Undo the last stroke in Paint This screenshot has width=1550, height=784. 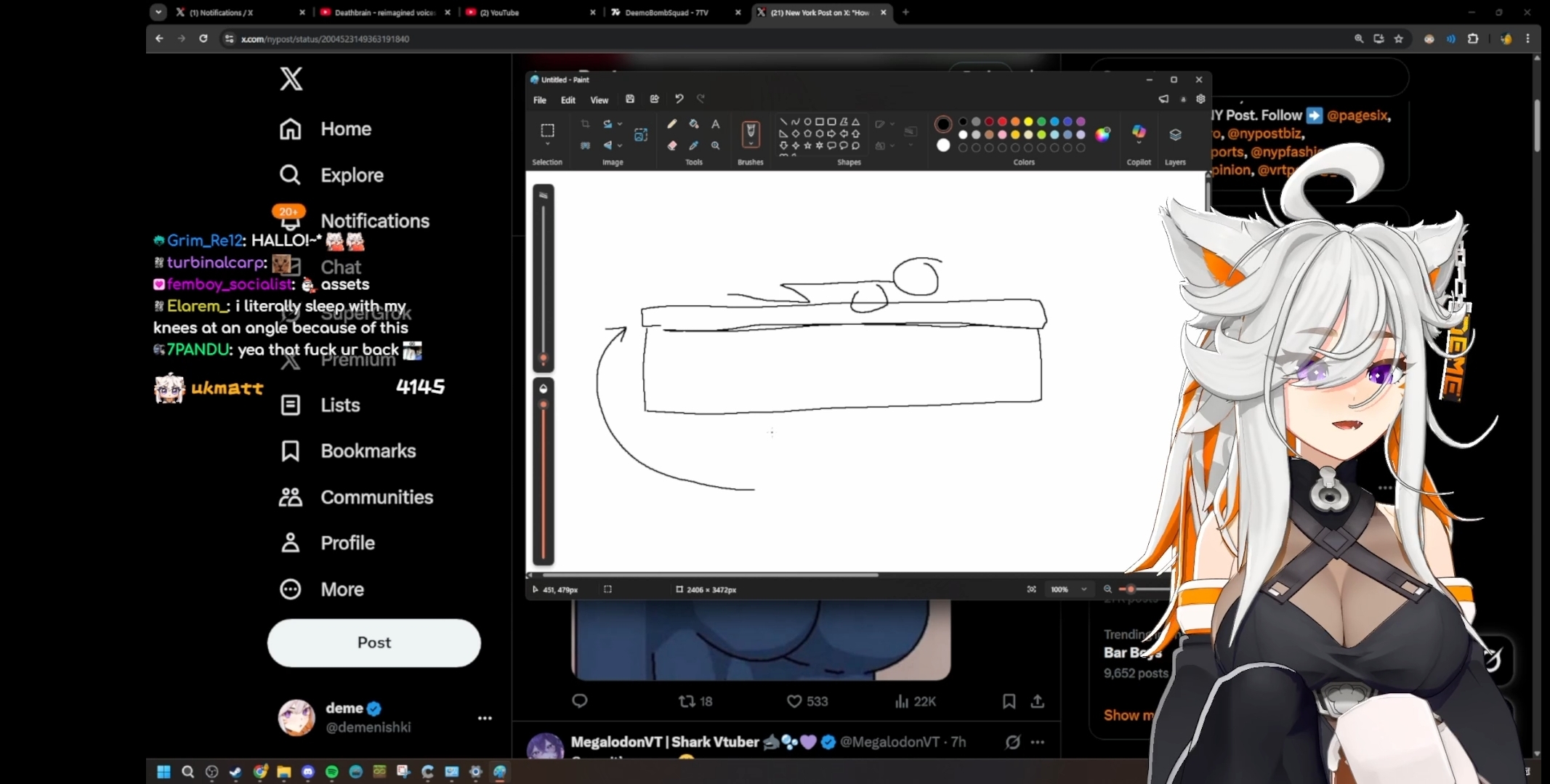pyautogui.click(x=679, y=99)
